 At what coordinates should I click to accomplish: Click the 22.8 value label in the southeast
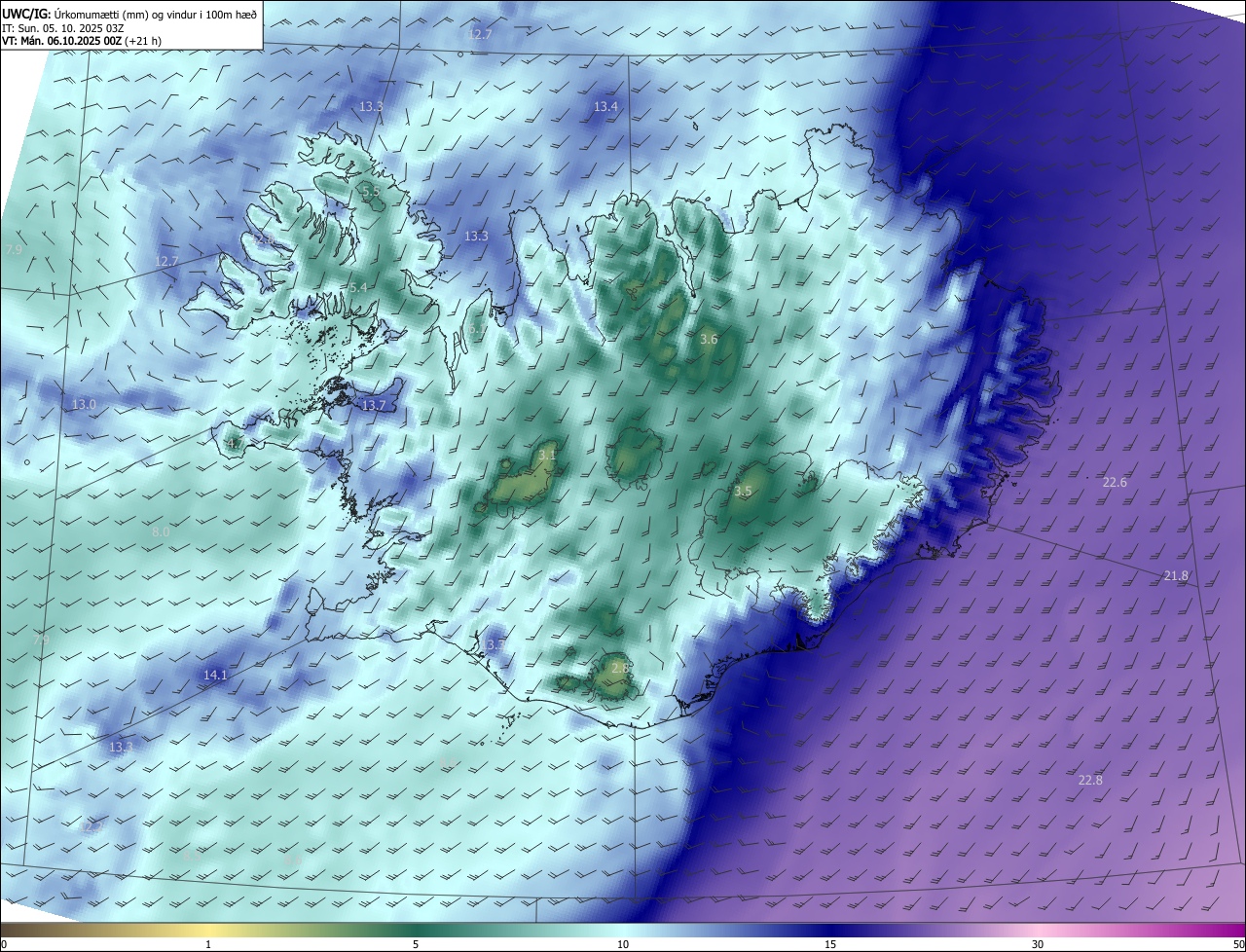1090,780
